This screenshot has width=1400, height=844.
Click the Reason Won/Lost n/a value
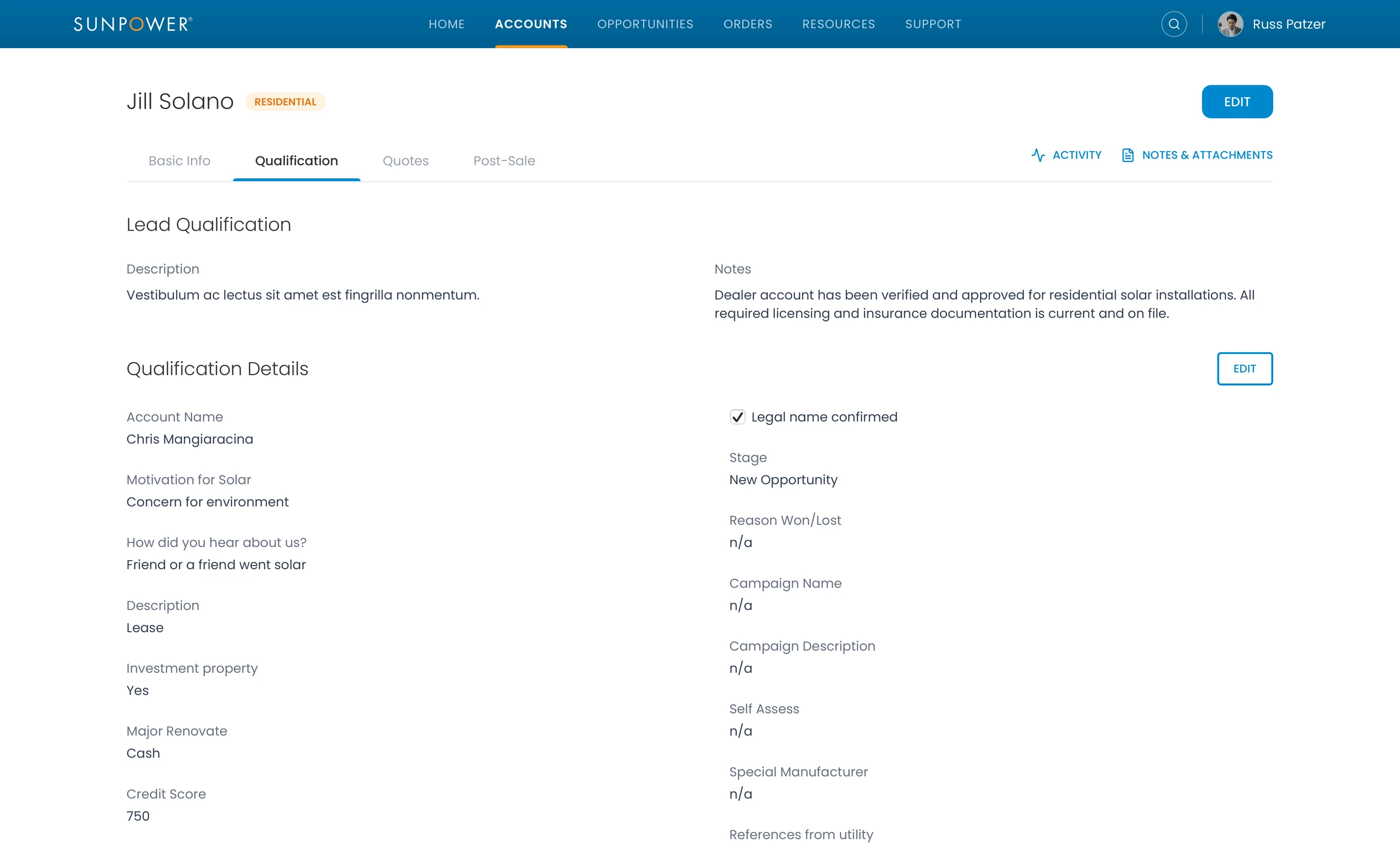pyautogui.click(x=740, y=542)
